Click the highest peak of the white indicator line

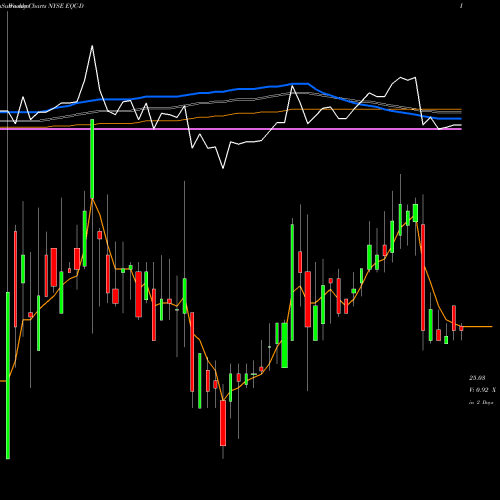pos(92,46)
